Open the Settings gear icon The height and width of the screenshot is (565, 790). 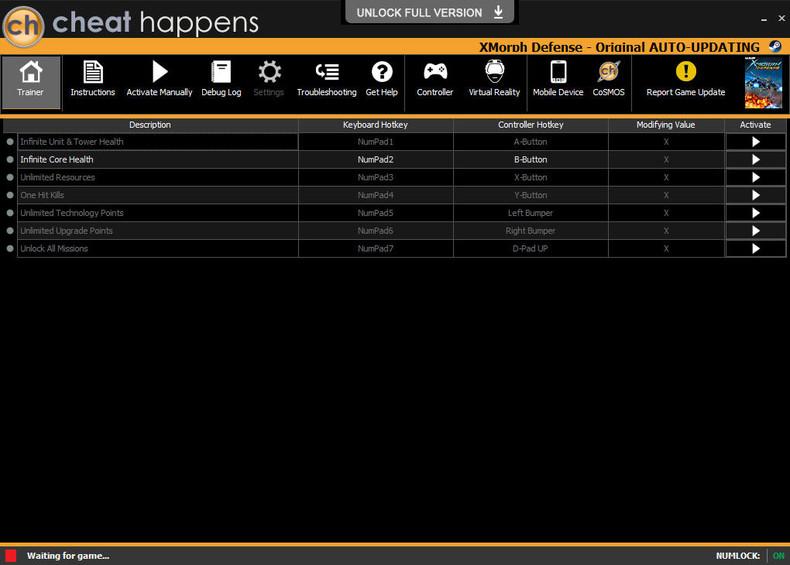coord(270,72)
